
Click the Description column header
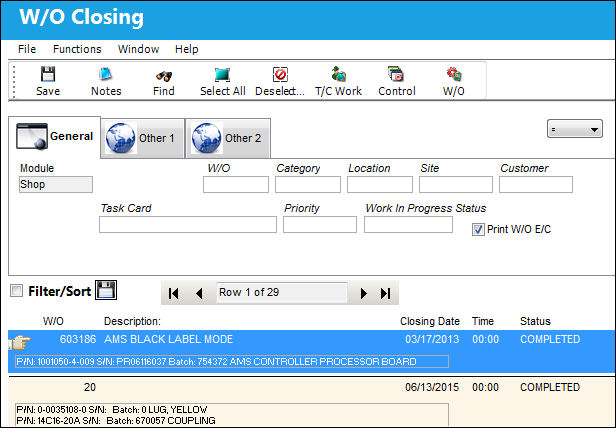[x=132, y=321]
